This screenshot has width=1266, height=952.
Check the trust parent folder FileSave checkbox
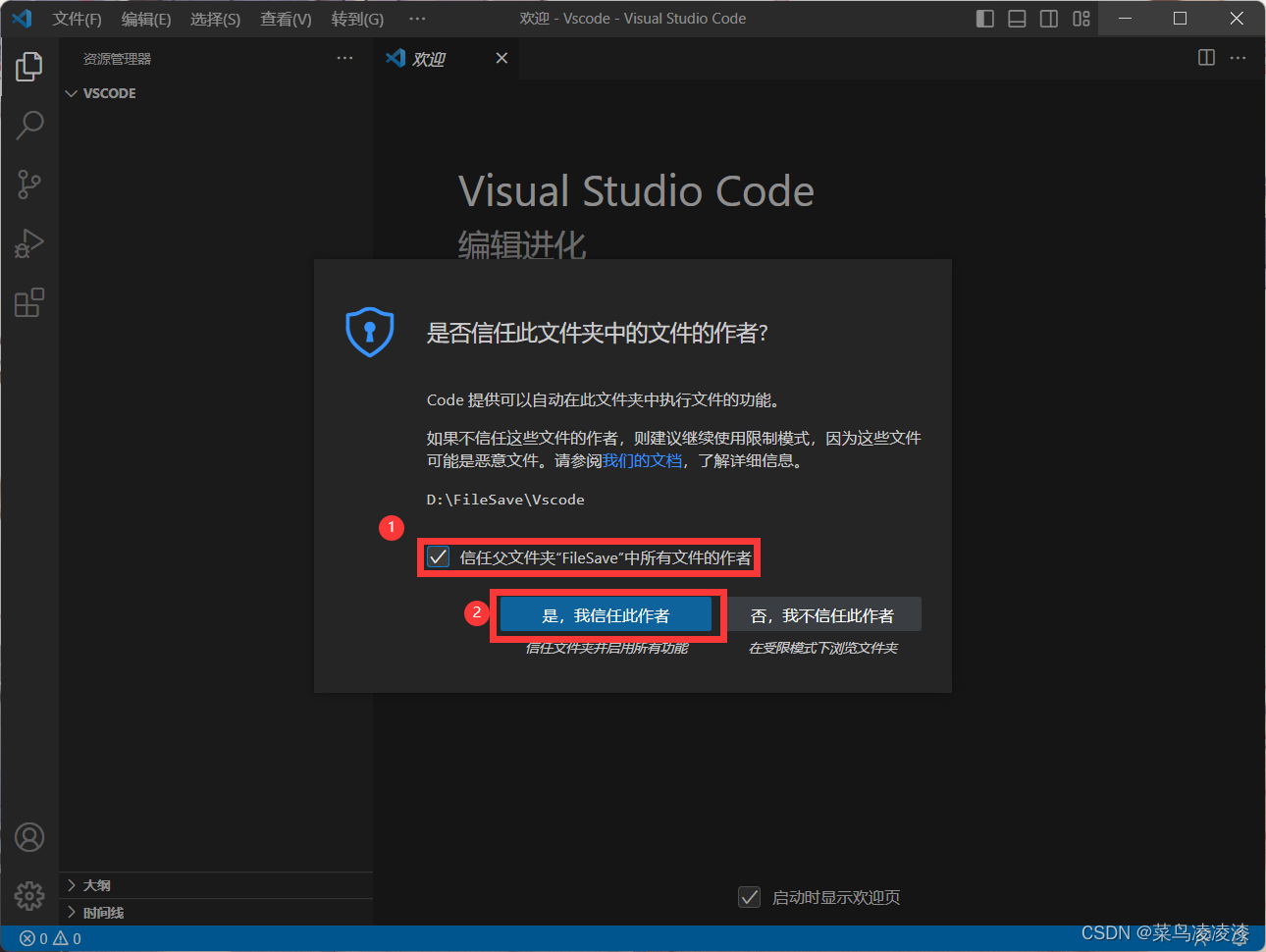pyautogui.click(x=439, y=557)
